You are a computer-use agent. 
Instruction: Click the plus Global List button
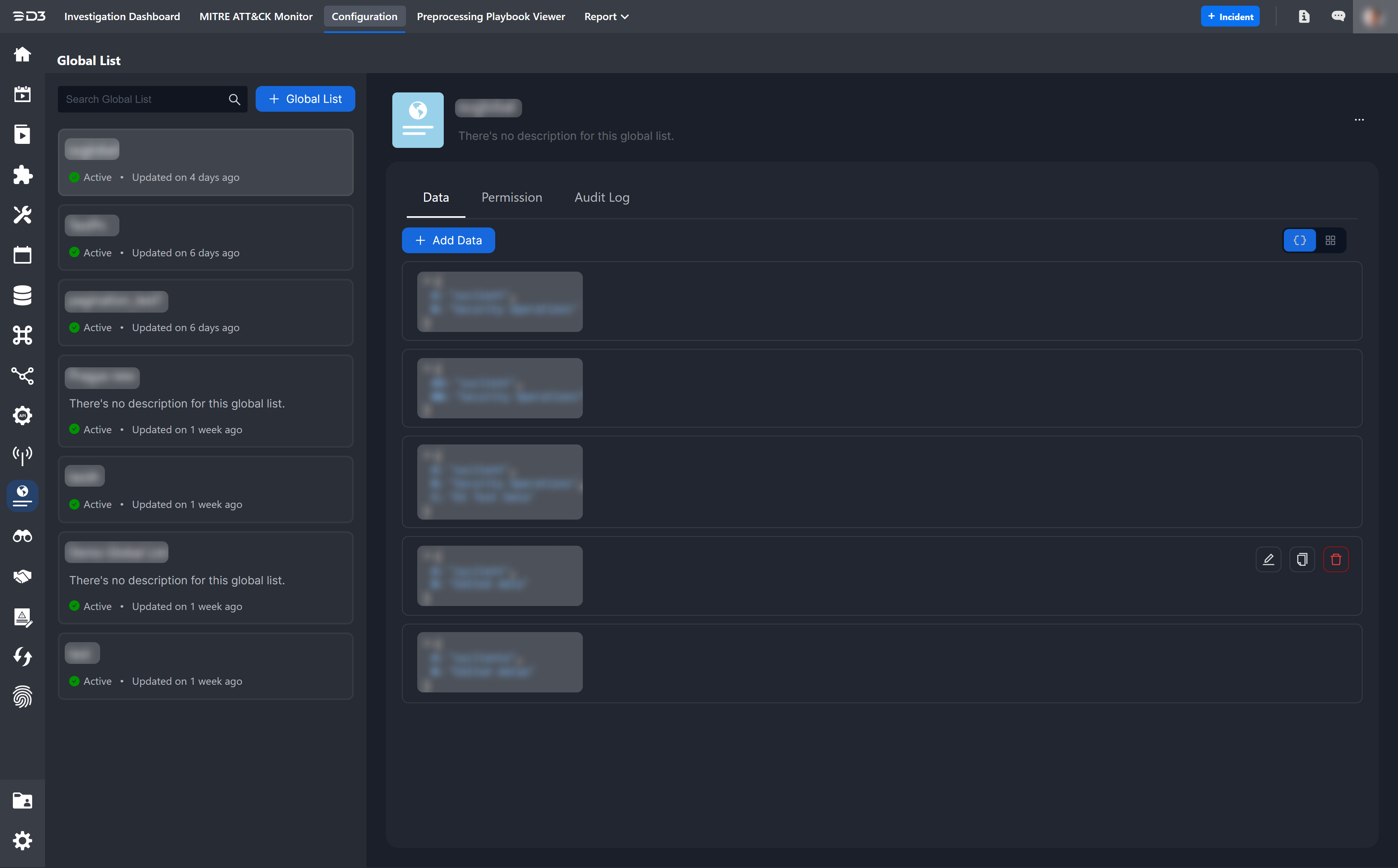pyautogui.click(x=305, y=99)
